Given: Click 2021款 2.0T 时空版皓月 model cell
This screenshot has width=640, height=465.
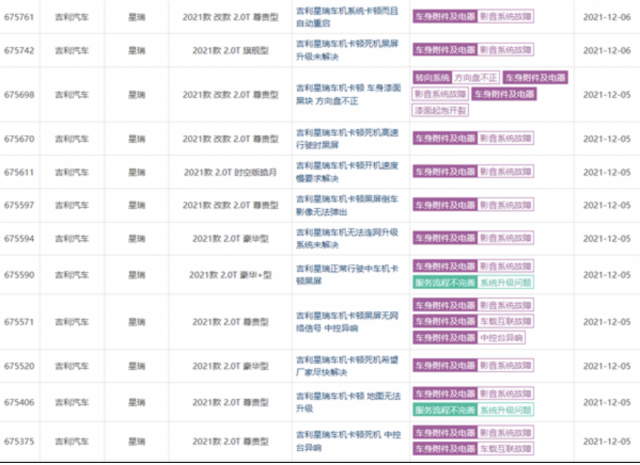Looking at the screenshot, I should pos(230,172).
